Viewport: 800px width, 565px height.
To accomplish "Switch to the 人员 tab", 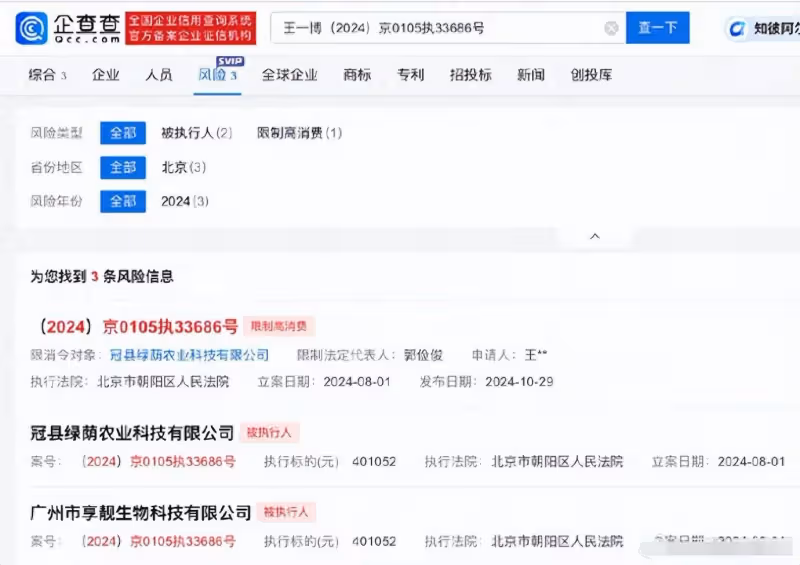I will pyautogui.click(x=159, y=75).
